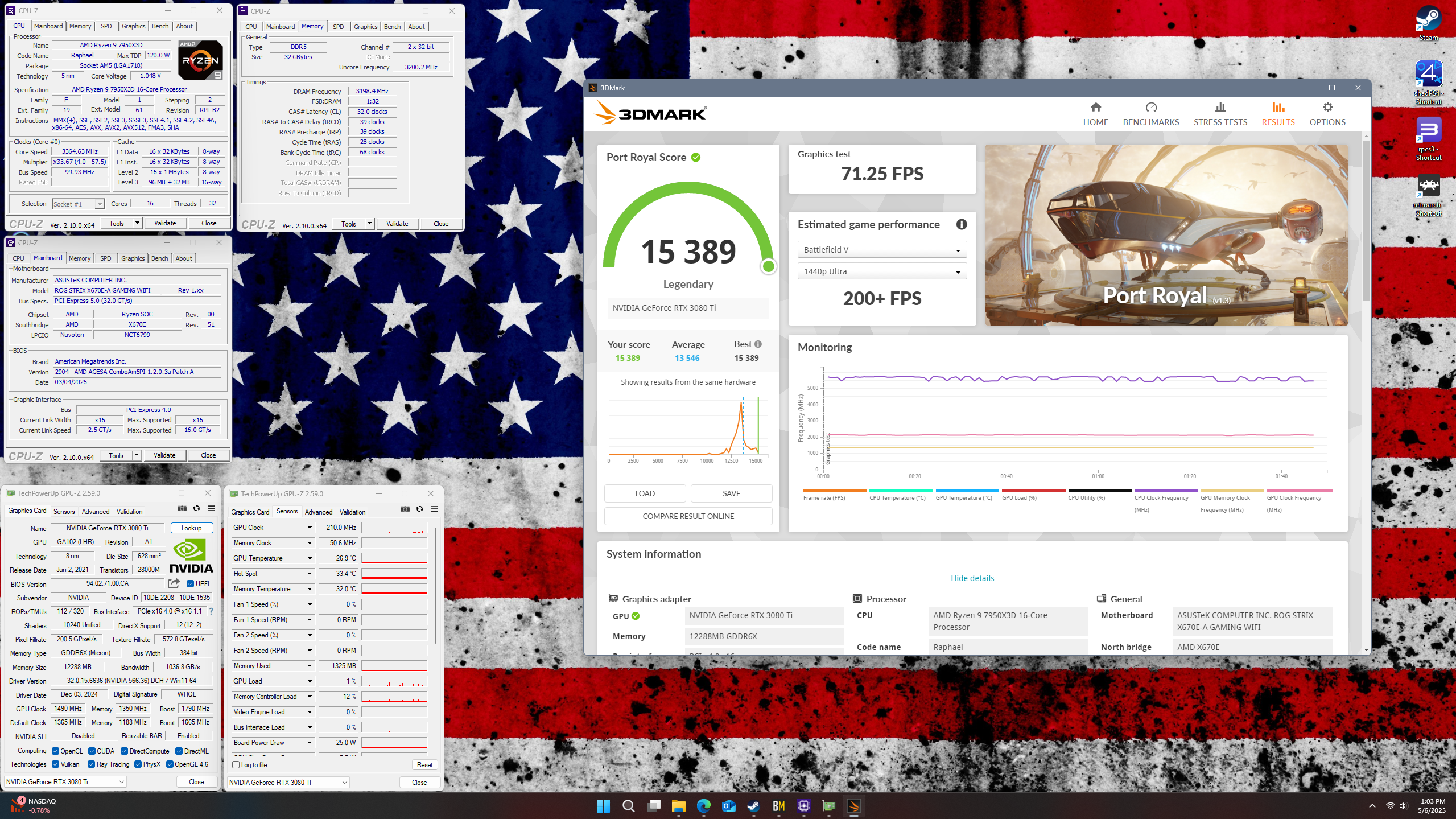
Task: Open Hot Spot sensor dropdown in GPU-Z
Action: tap(310, 574)
